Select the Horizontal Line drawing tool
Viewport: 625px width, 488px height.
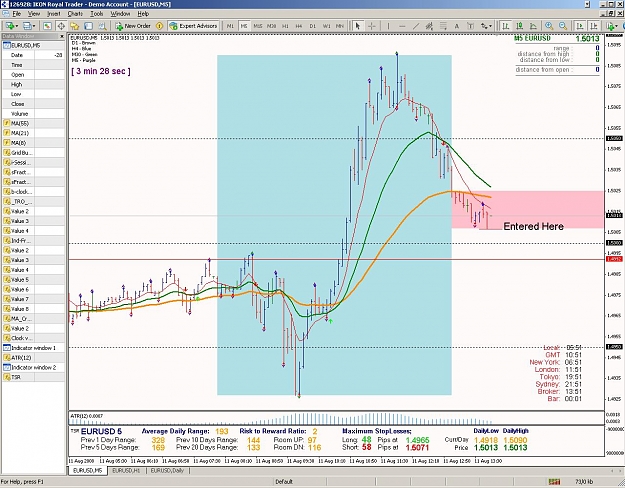(x=402, y=26)
